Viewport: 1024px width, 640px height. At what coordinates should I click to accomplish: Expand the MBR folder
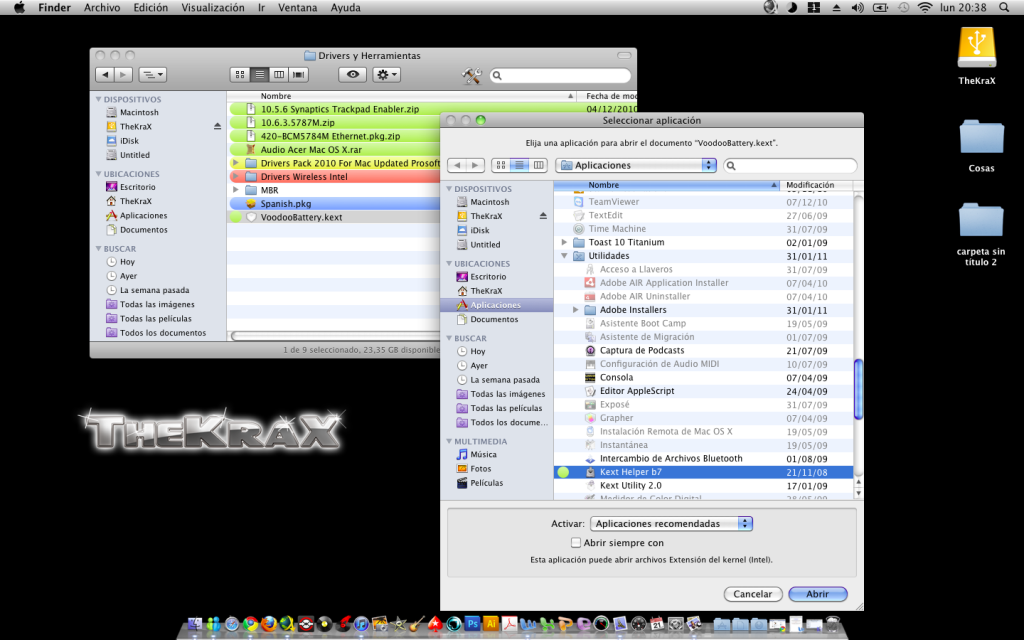236,190
